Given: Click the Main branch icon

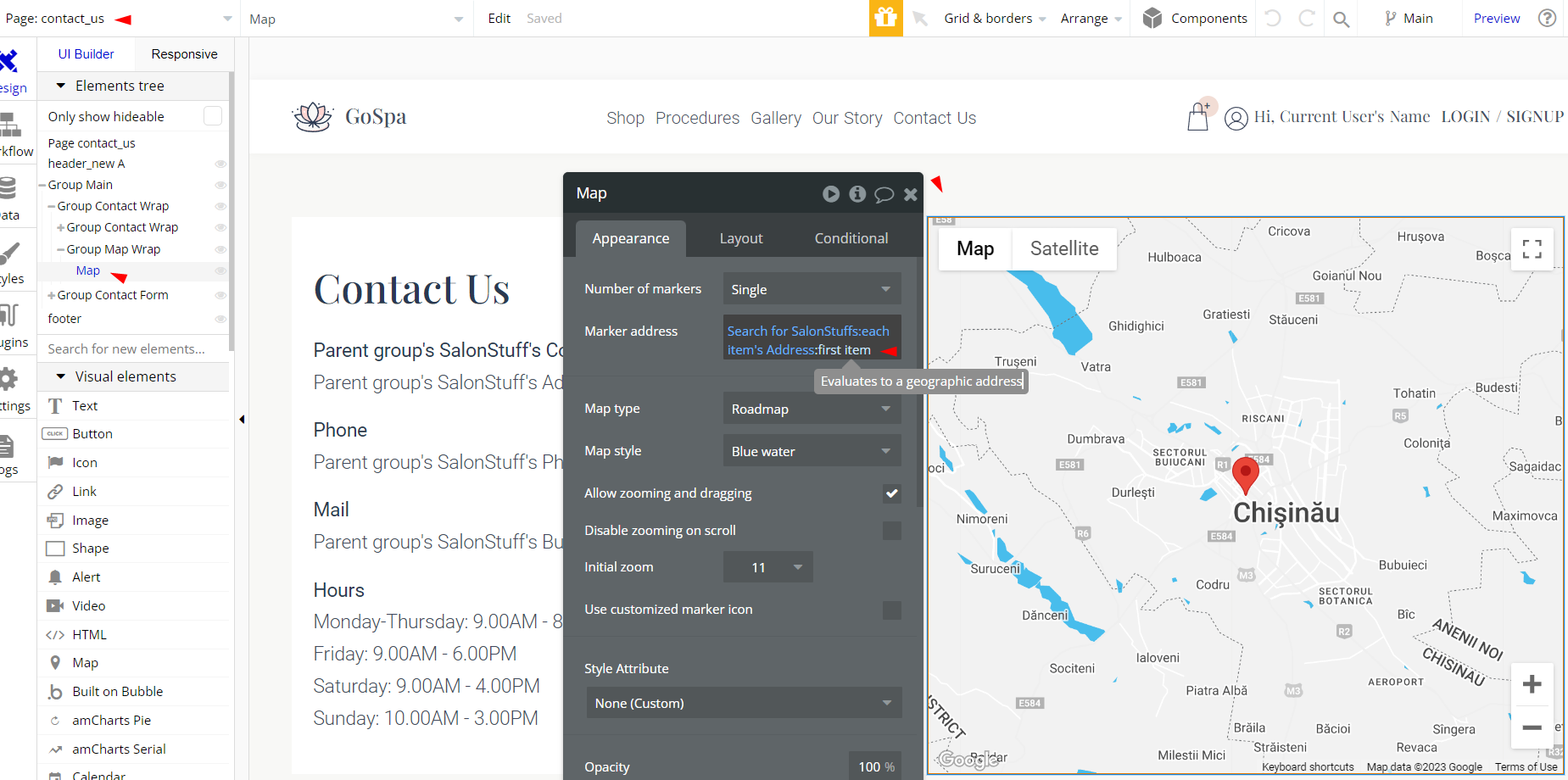Looking at the screenshot, I should point(1390,18).
